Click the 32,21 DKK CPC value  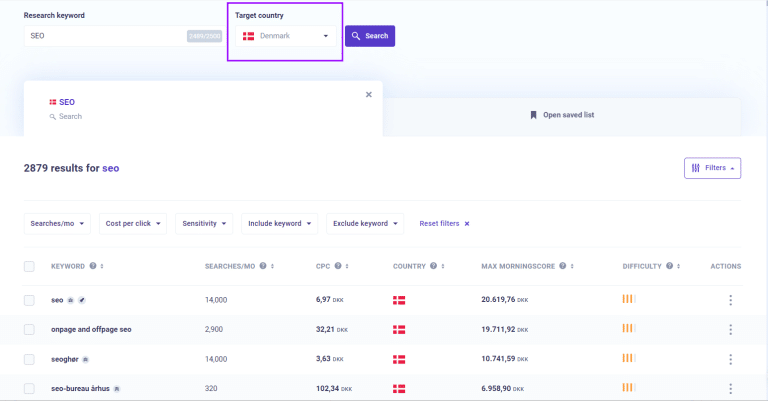tap(332, 330)
